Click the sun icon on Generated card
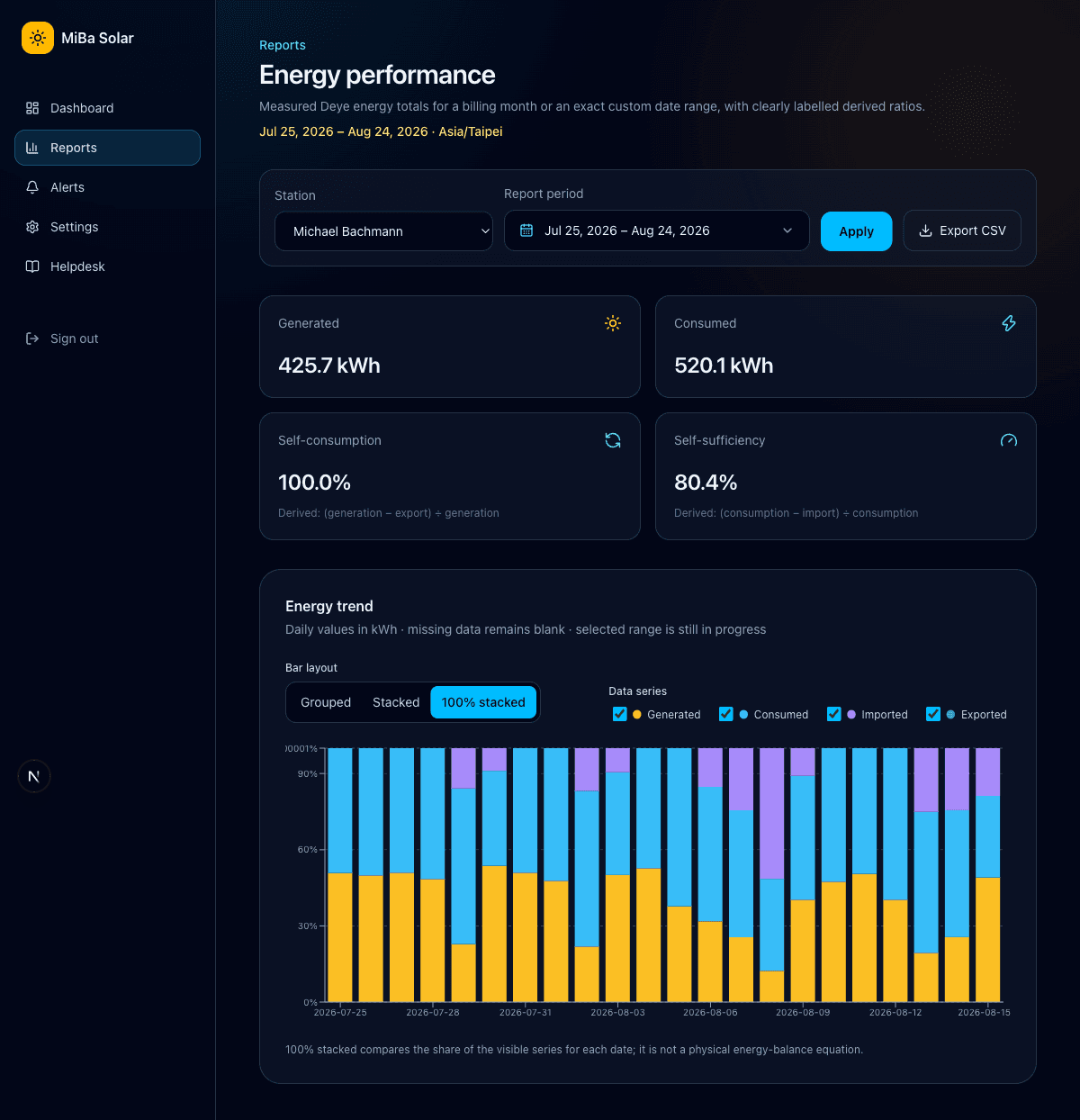This screenshot has height=1120, width=1080. pyautogui.click(x=613, y=323)
